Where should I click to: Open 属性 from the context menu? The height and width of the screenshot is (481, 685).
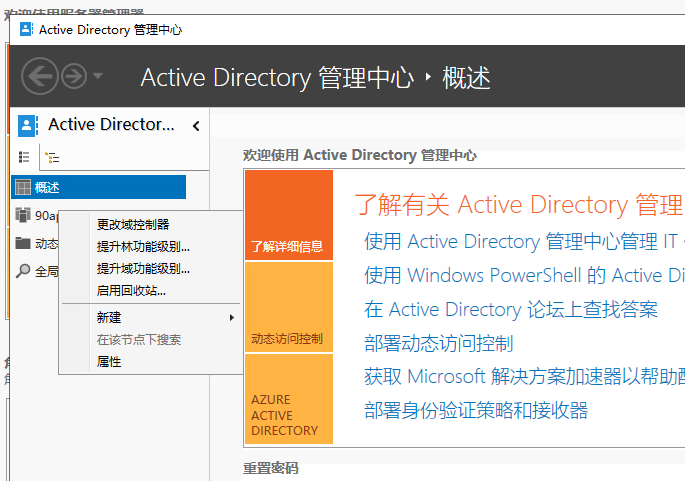click(x=109, y=362)
